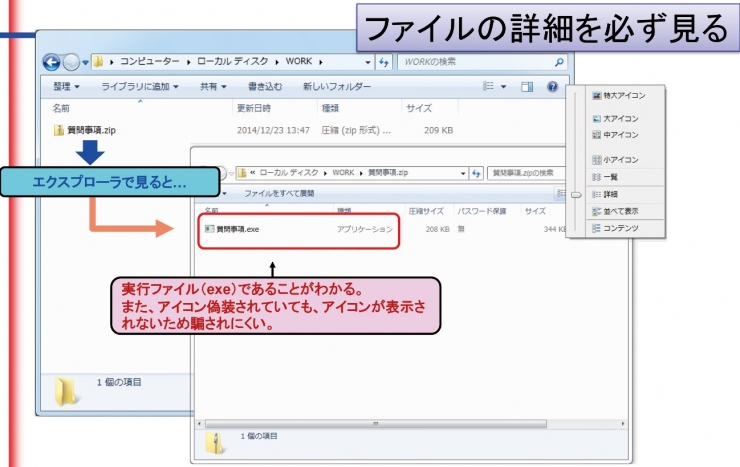Select ローカル ディスク in WORK window breadcrumb
This screenshot has width=740, height=467.
click(233, 61)
